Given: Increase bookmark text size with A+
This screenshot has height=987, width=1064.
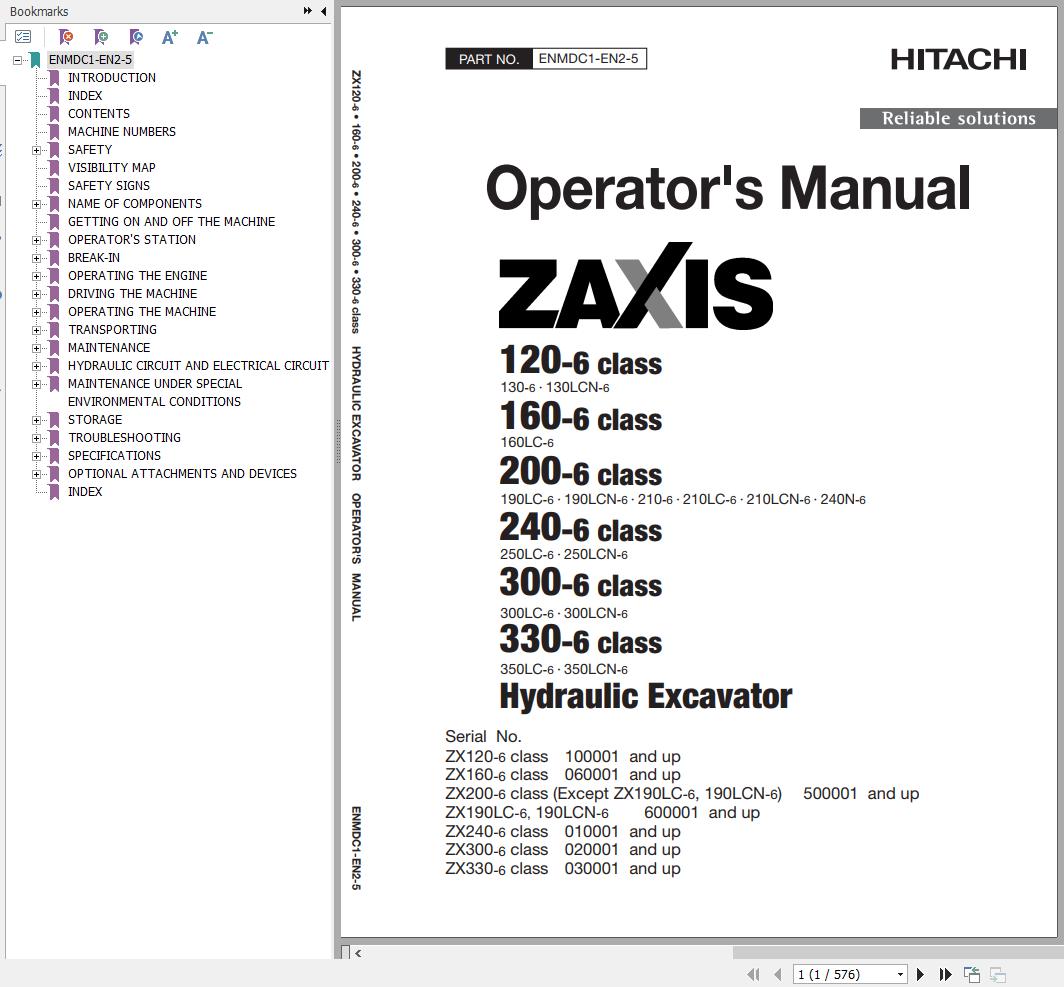Looking at the screenshot, I should 170,37.
